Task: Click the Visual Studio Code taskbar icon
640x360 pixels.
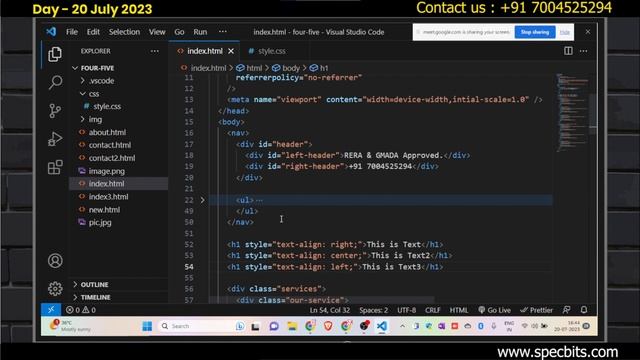Action: (x=382, y=326)
